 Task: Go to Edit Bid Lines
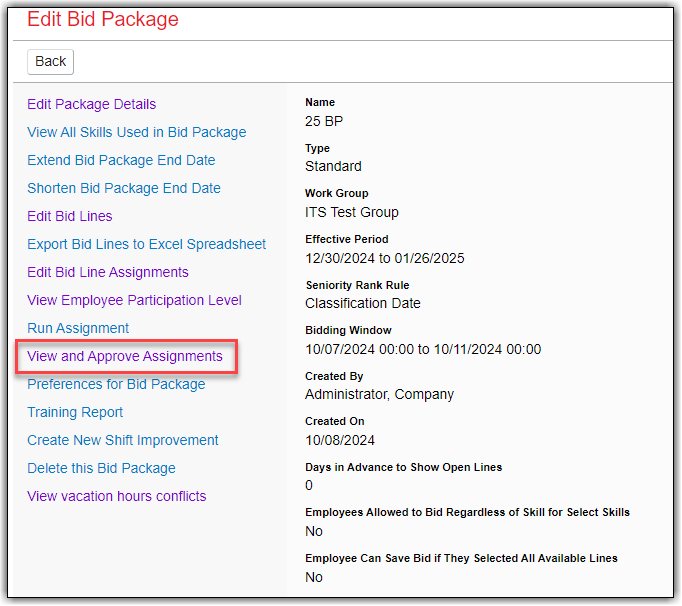[x=69, y=216]
